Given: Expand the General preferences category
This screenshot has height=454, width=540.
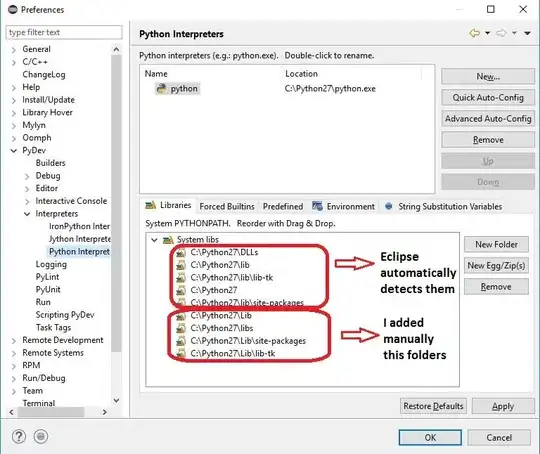Looking at the screenshot, I should (14, 50).
